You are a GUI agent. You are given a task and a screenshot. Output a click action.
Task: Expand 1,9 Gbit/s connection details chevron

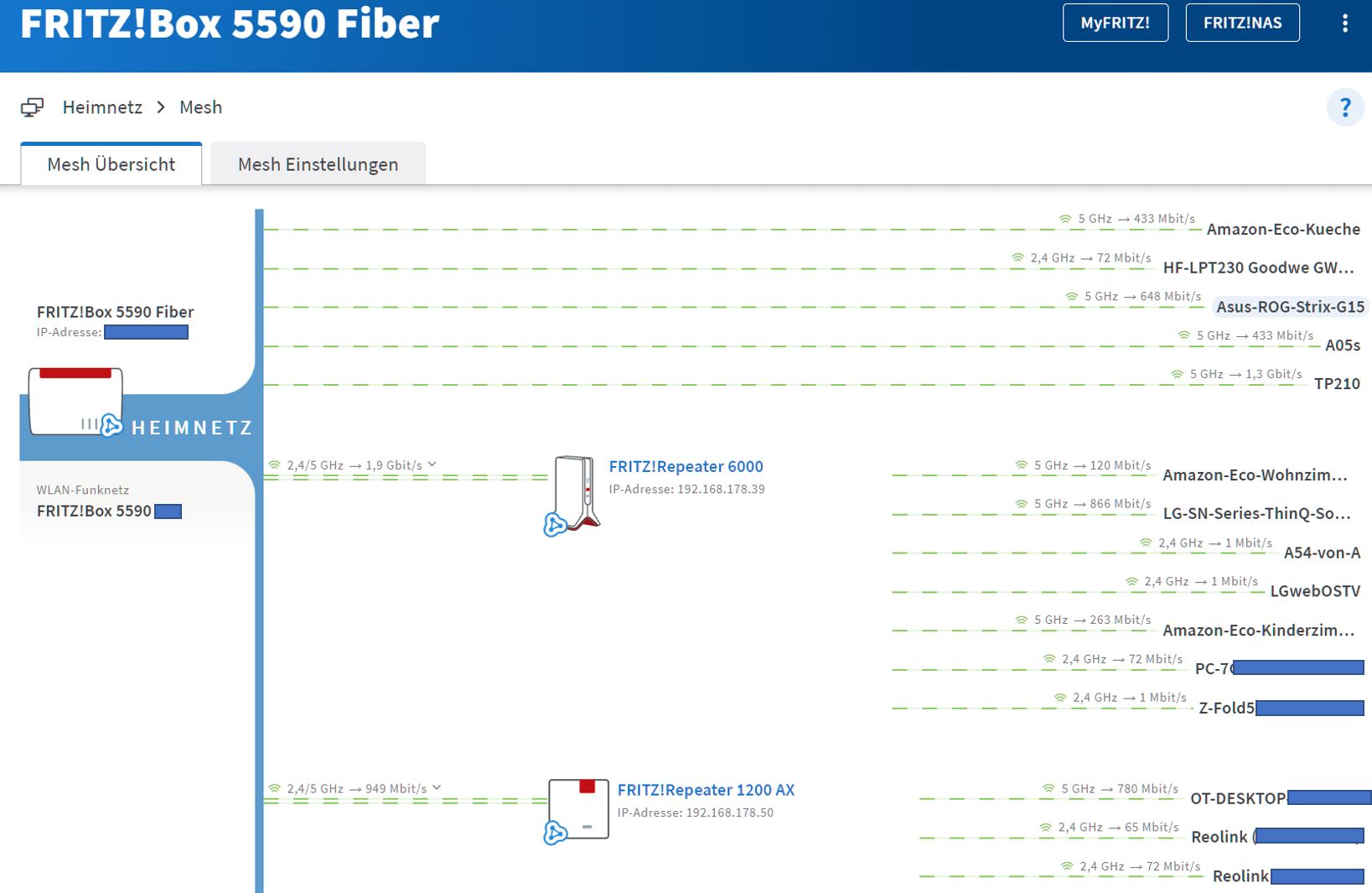[432, 464]
